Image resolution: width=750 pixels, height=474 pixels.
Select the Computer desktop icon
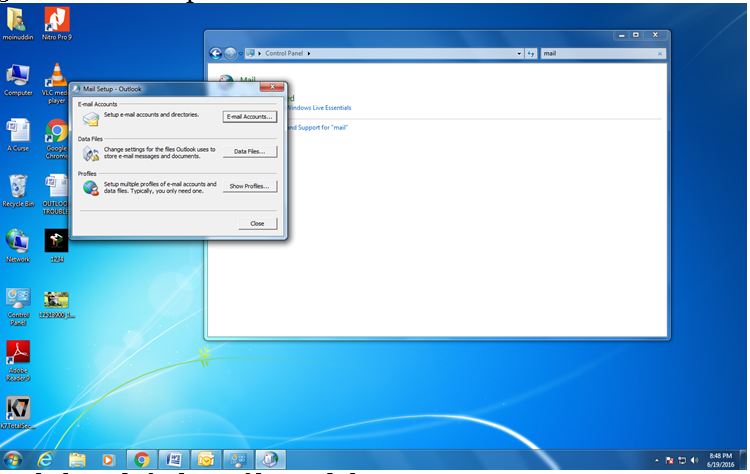[x=18, y=80]
